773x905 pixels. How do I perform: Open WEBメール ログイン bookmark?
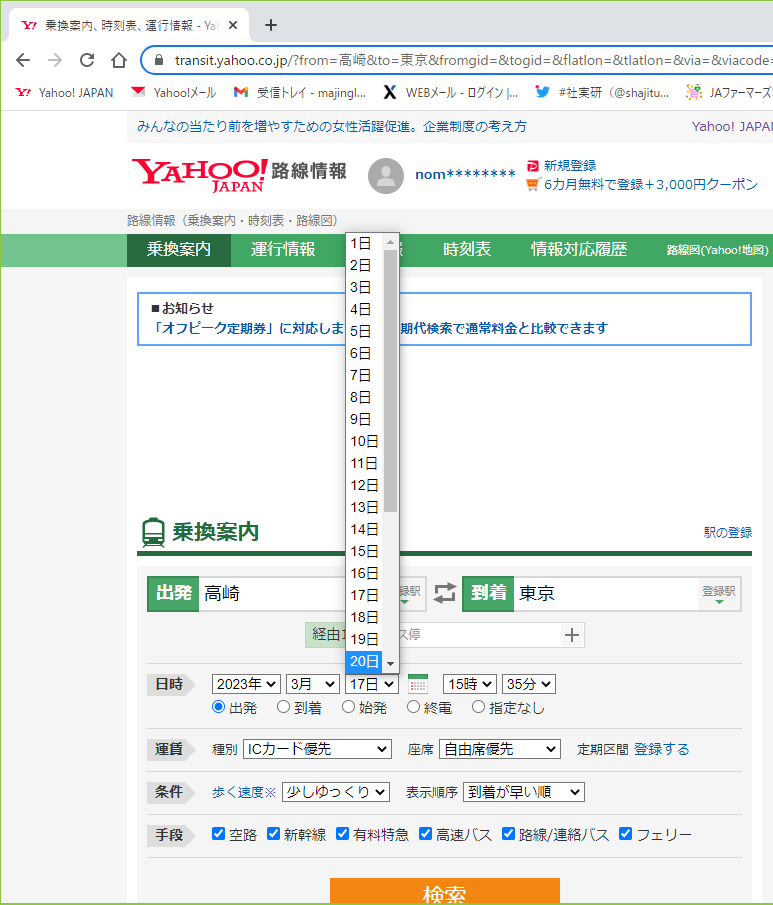[451, 92]
